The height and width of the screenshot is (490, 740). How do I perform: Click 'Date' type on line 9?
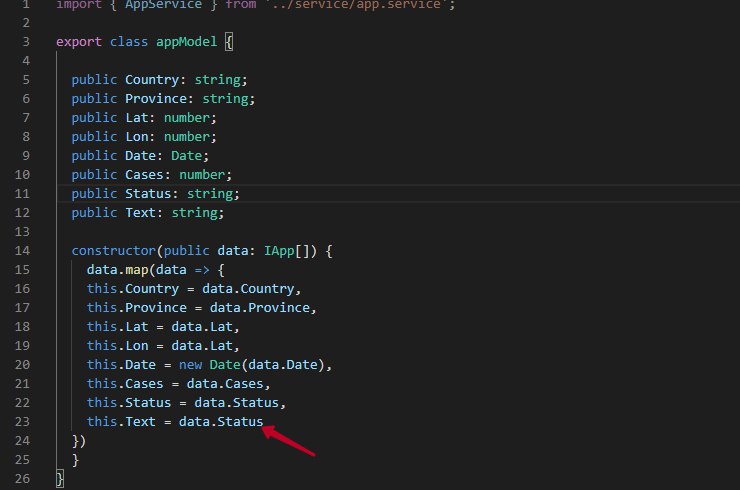coord(186,156)
